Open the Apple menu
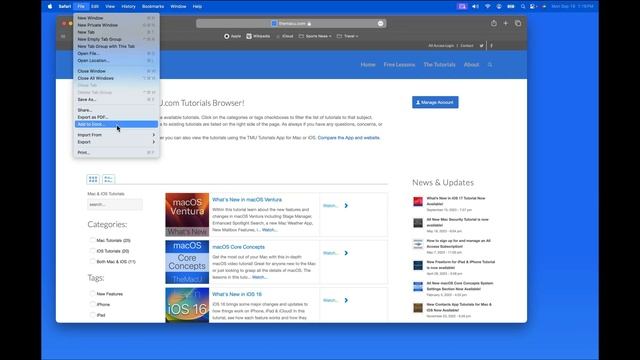Screen dimensions: 640x360 point(50,6)
